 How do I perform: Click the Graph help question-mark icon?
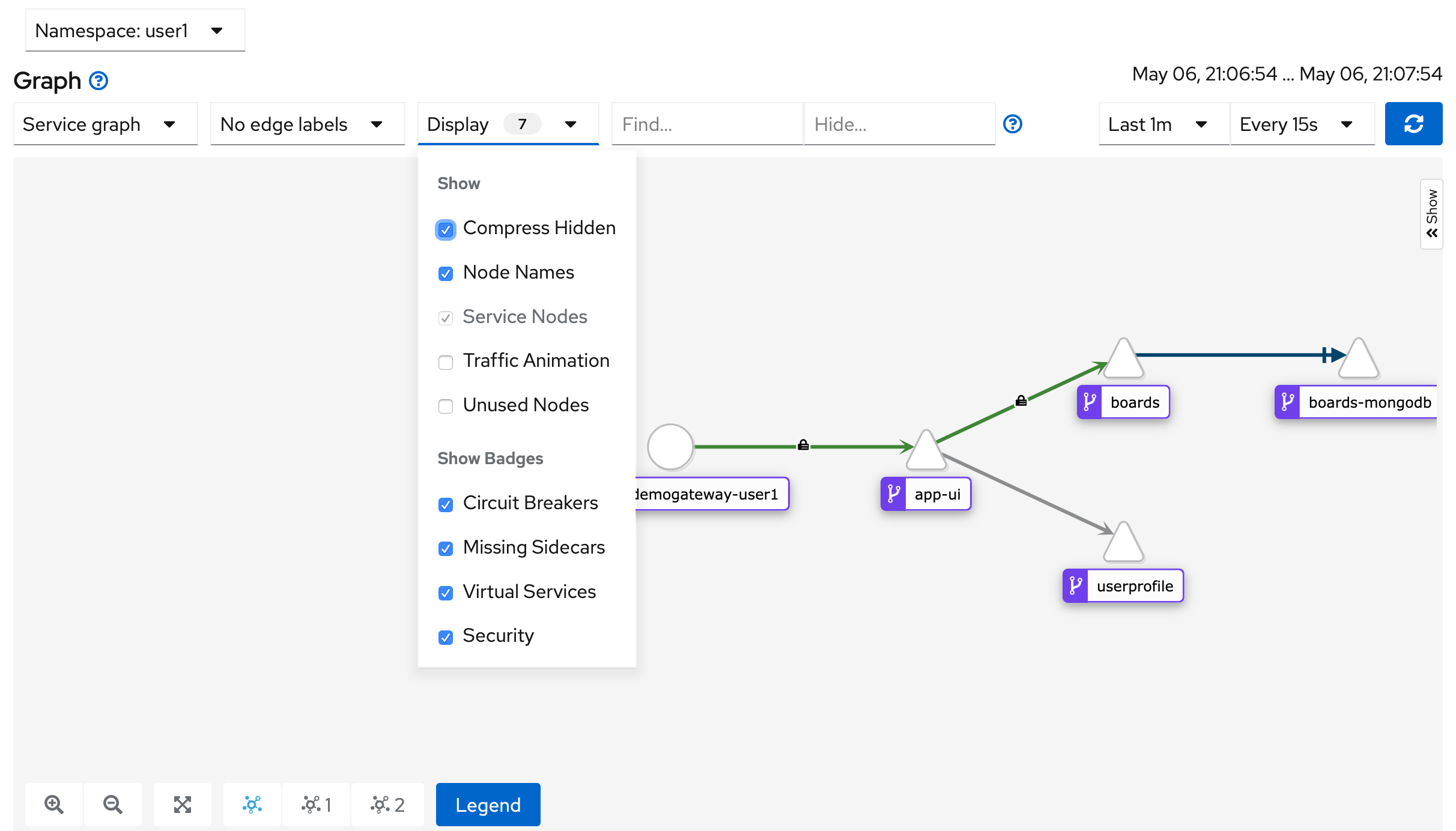tap(99, 80)
